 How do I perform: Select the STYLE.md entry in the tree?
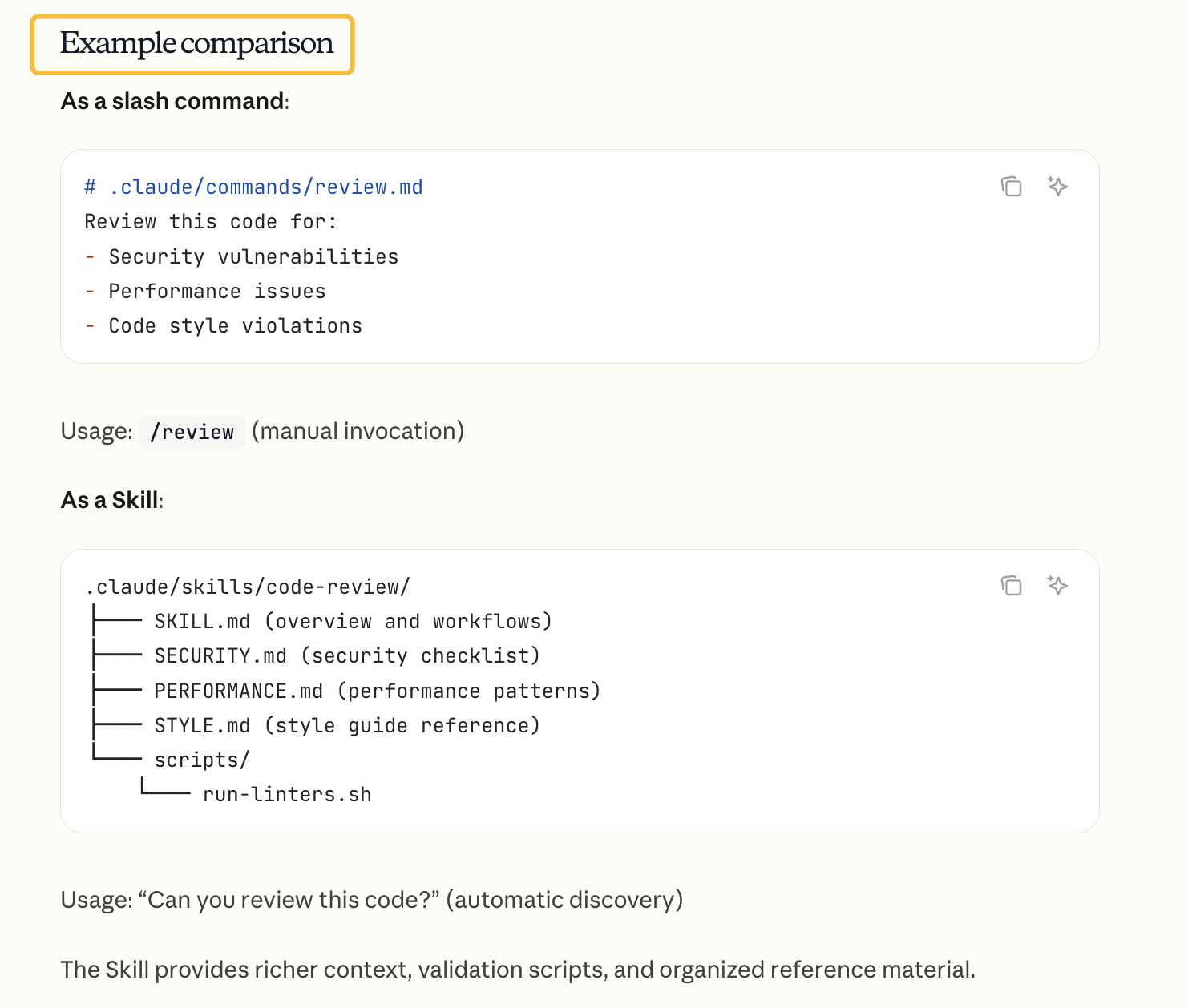click(x=202, y=726)
